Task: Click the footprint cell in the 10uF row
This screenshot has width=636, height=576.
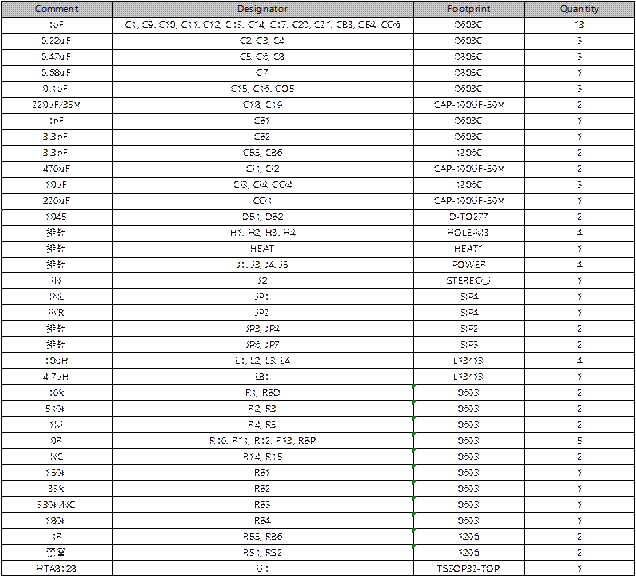Action: tap(469, 185)
